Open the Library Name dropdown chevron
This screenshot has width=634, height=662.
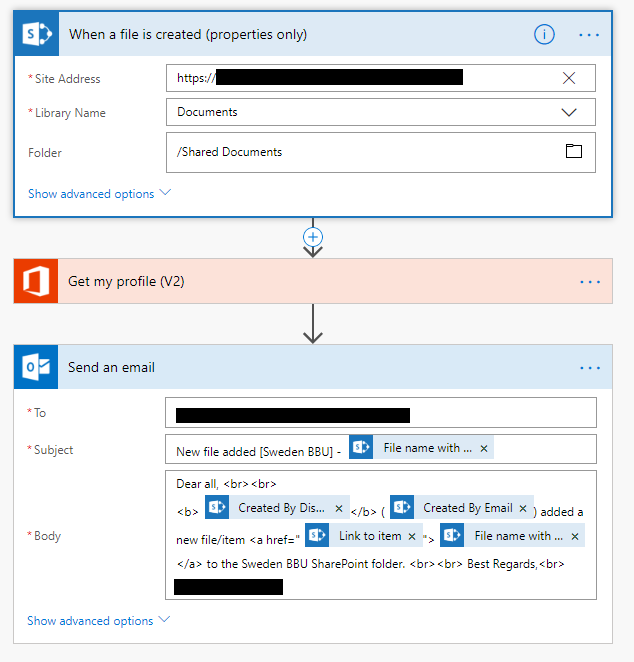coord(569,112)
